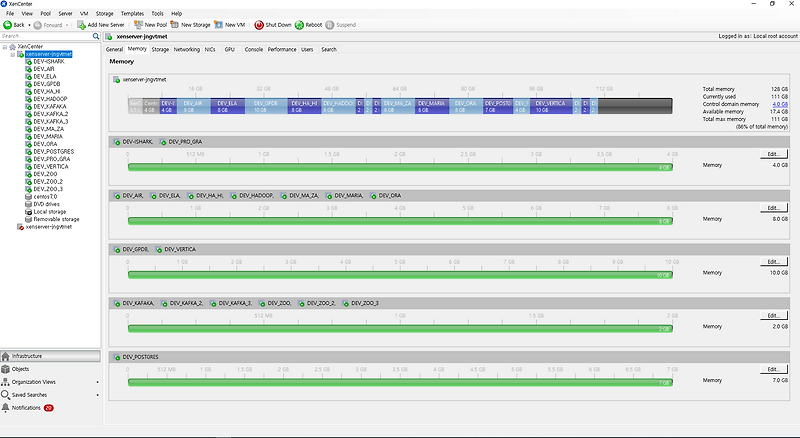Click the DEV_VERTICA segment in host memory bar
The width and height of the screenshot is (800, 438).
tap(551, 106)
